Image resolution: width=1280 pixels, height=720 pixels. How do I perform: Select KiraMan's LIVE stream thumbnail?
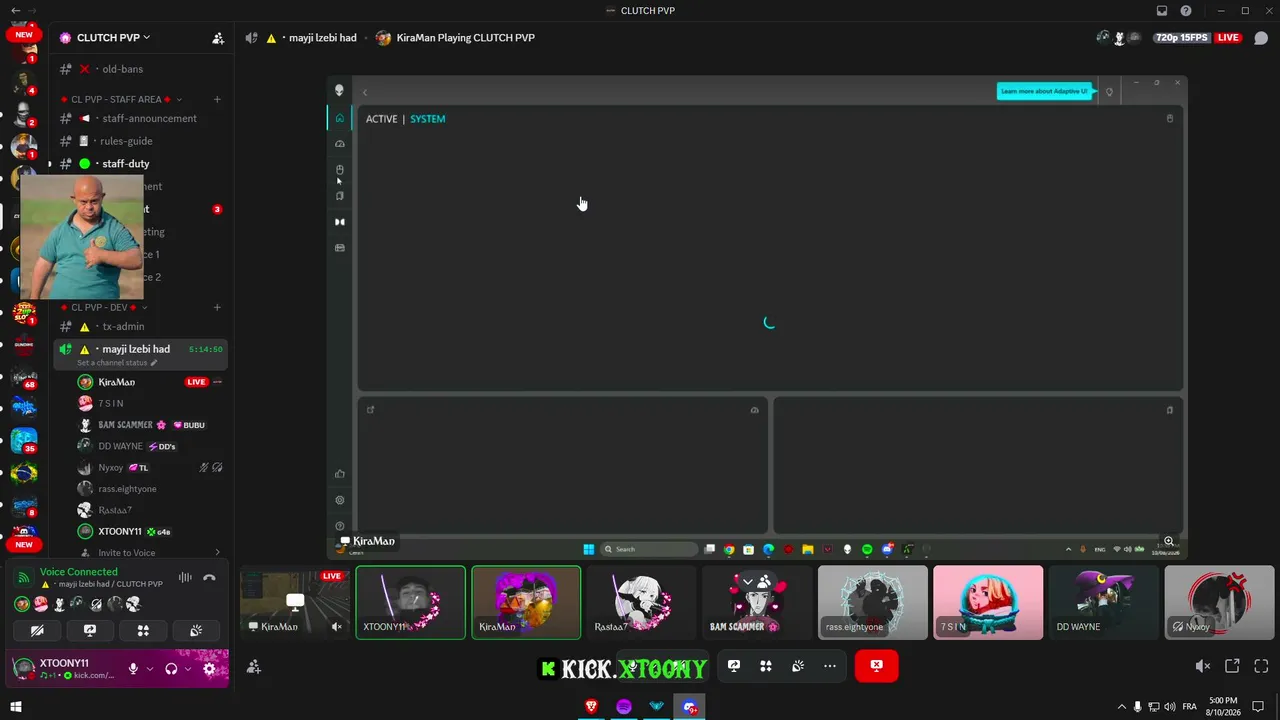click(295, 602)
